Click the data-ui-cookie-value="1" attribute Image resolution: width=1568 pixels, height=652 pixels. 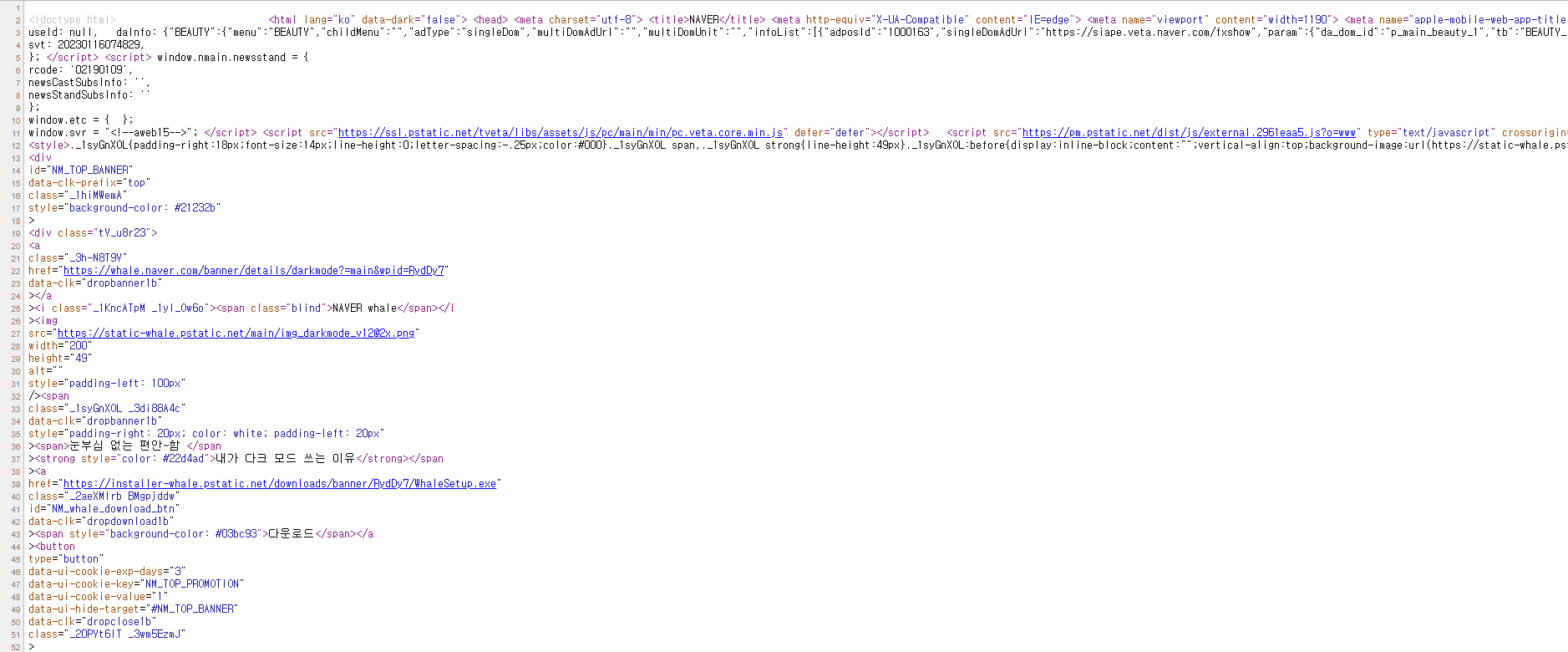tap(98, 596)
